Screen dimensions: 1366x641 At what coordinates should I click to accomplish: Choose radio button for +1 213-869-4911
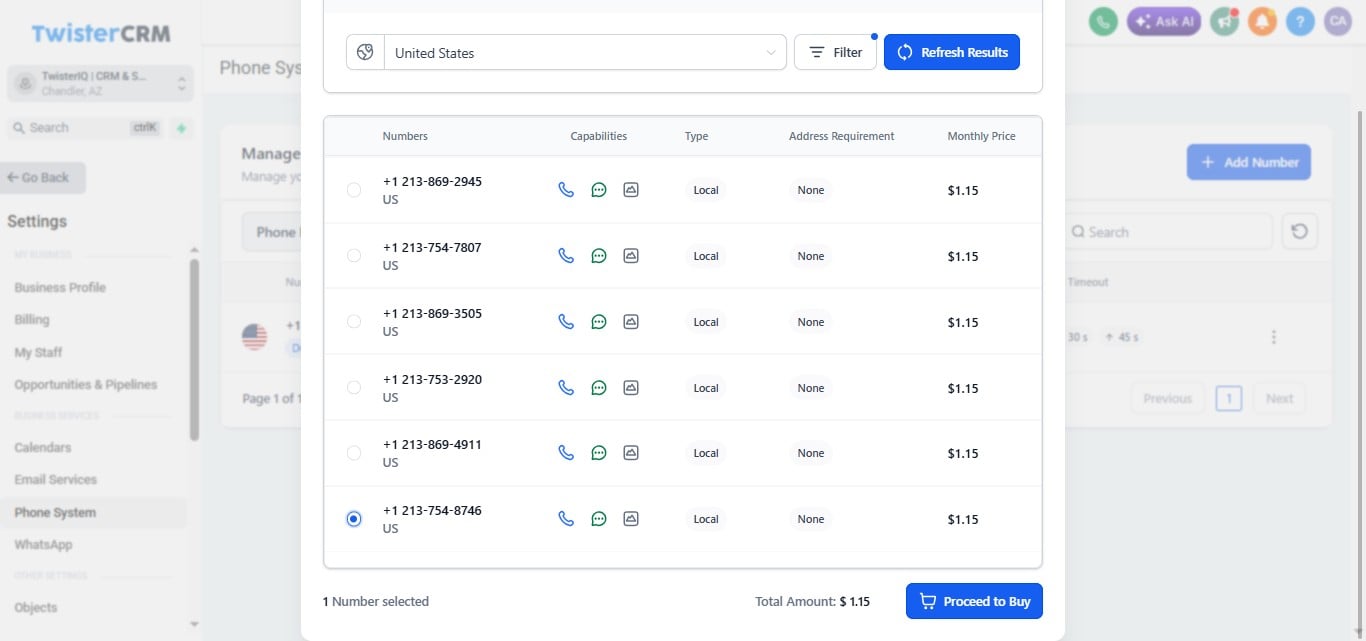(x=354, y=453)
